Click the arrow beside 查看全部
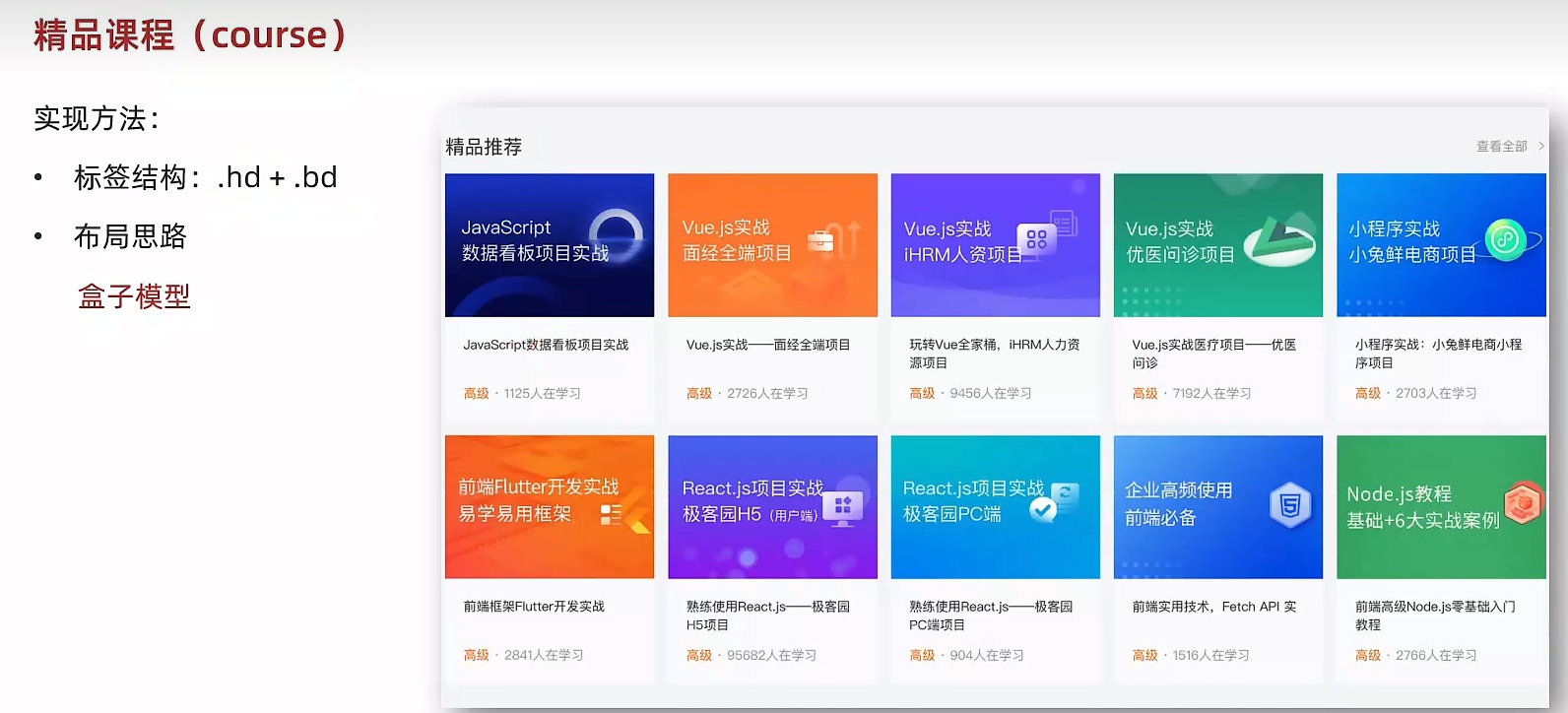1568x713 pixels. (x=1541, y=146)
